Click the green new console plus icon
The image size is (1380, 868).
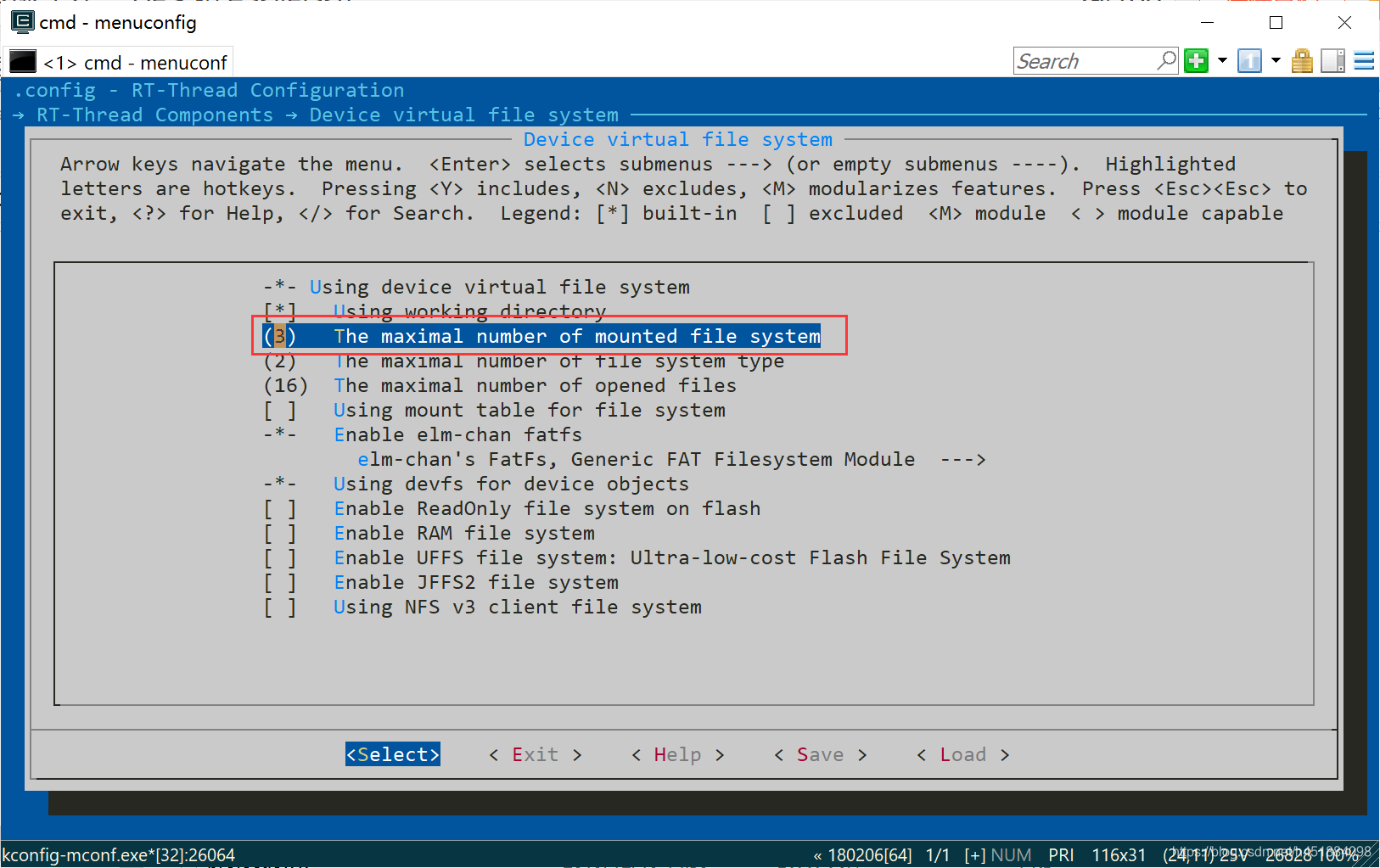[x=1197, y=61]
